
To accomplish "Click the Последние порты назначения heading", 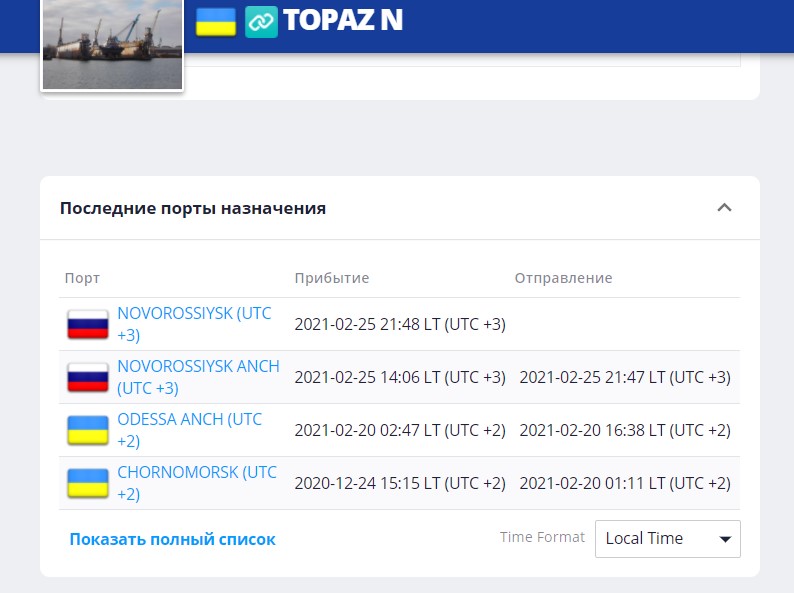I will [192, 208].
